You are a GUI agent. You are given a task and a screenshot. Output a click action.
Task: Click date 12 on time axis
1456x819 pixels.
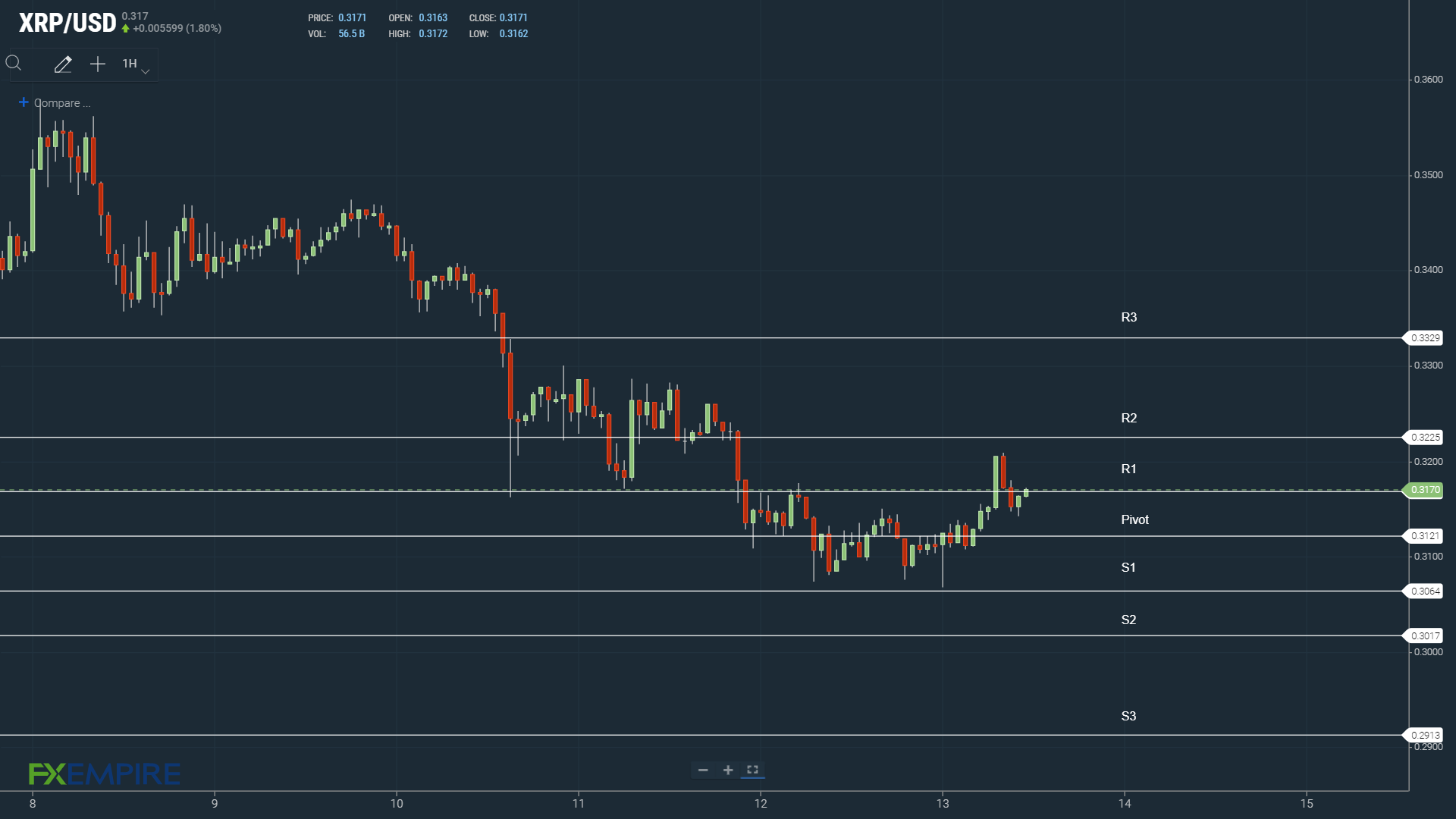(x=761, y=804)
